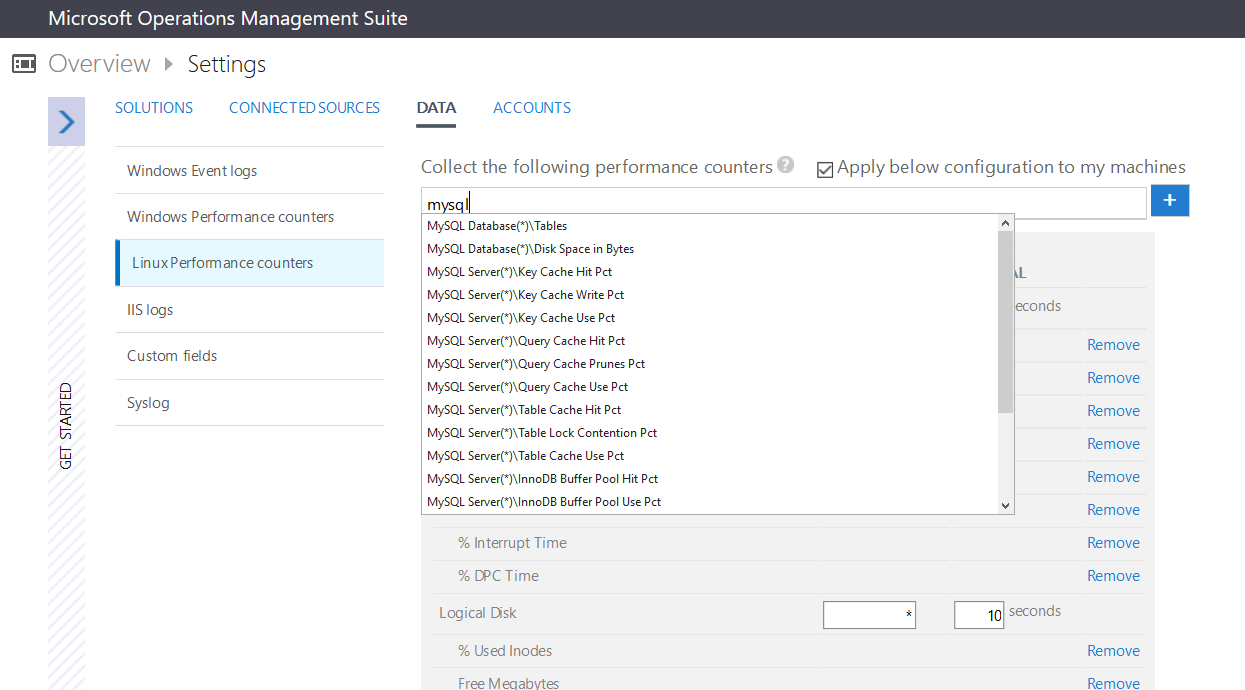Go back to Overview breadcrumb

click(x=99, y=64)
